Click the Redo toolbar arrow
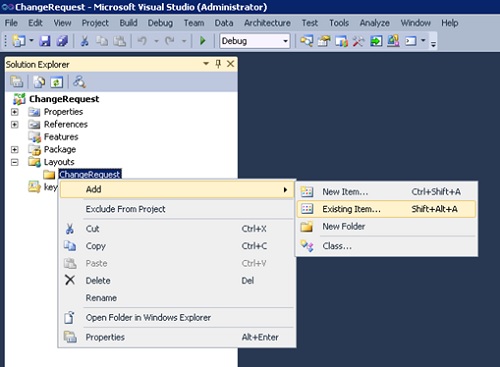 pyautogui.click(x=170, y=41)
